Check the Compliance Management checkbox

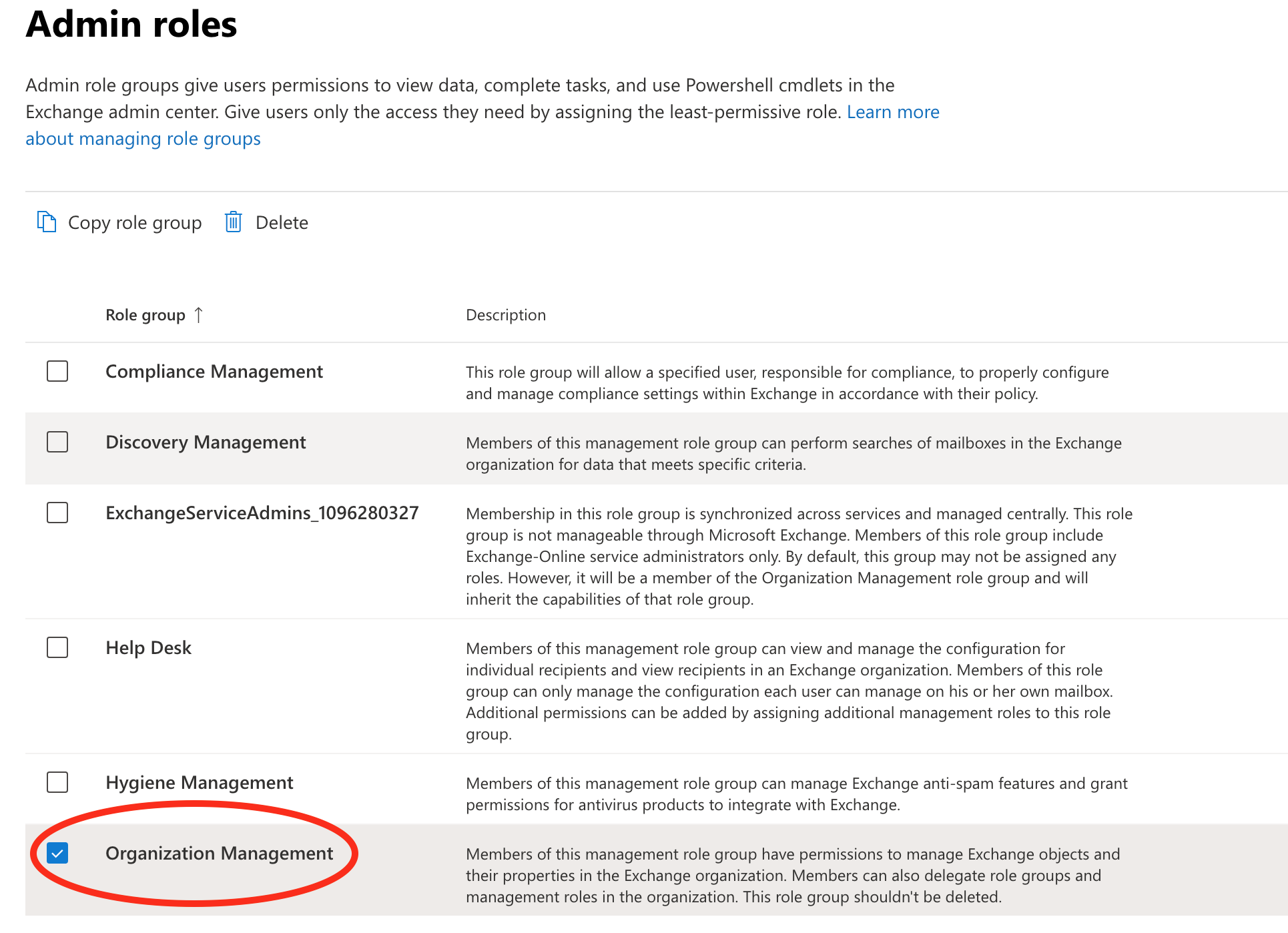(57, 371)
